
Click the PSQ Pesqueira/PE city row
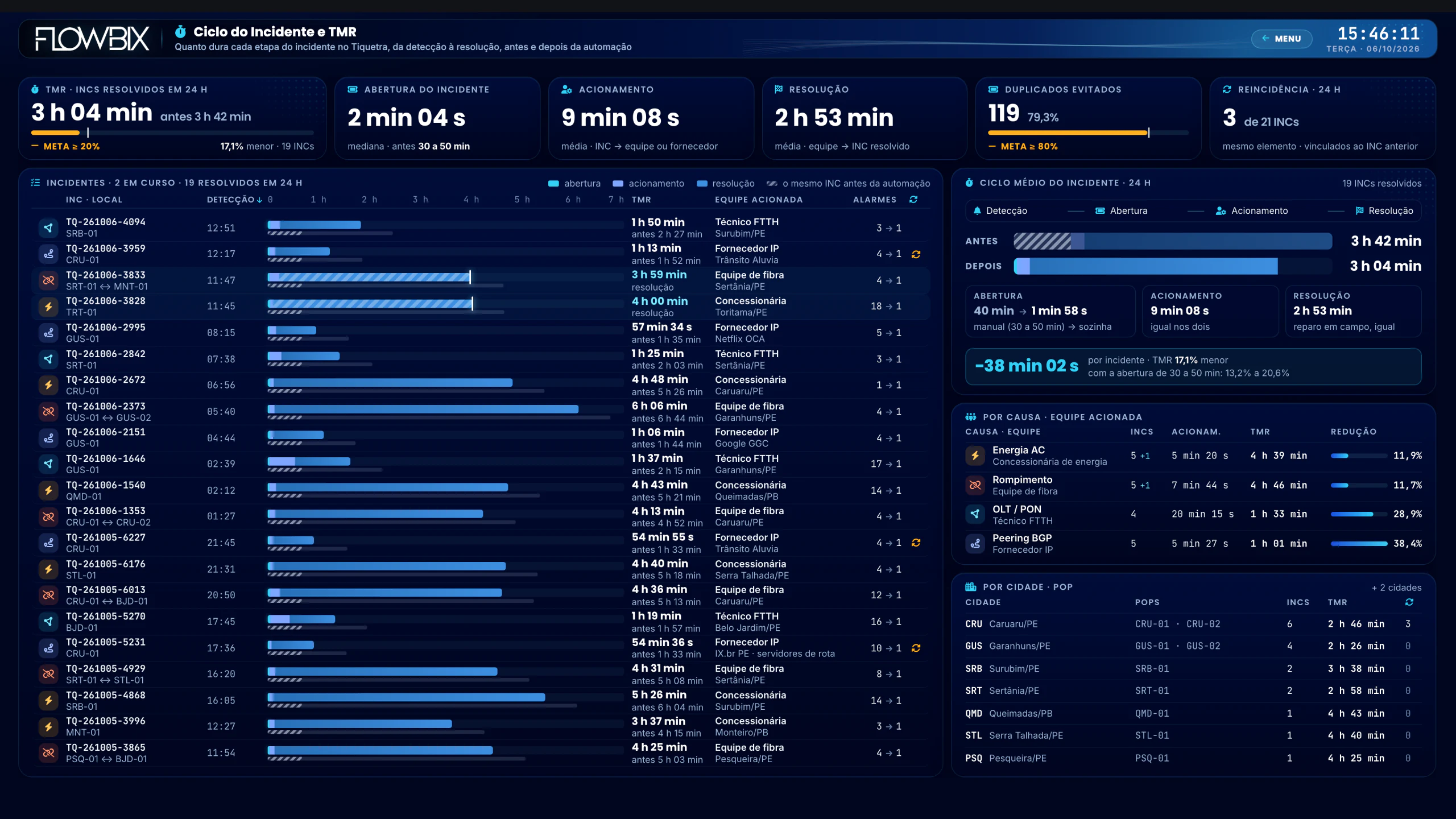tap(1193, 758)
